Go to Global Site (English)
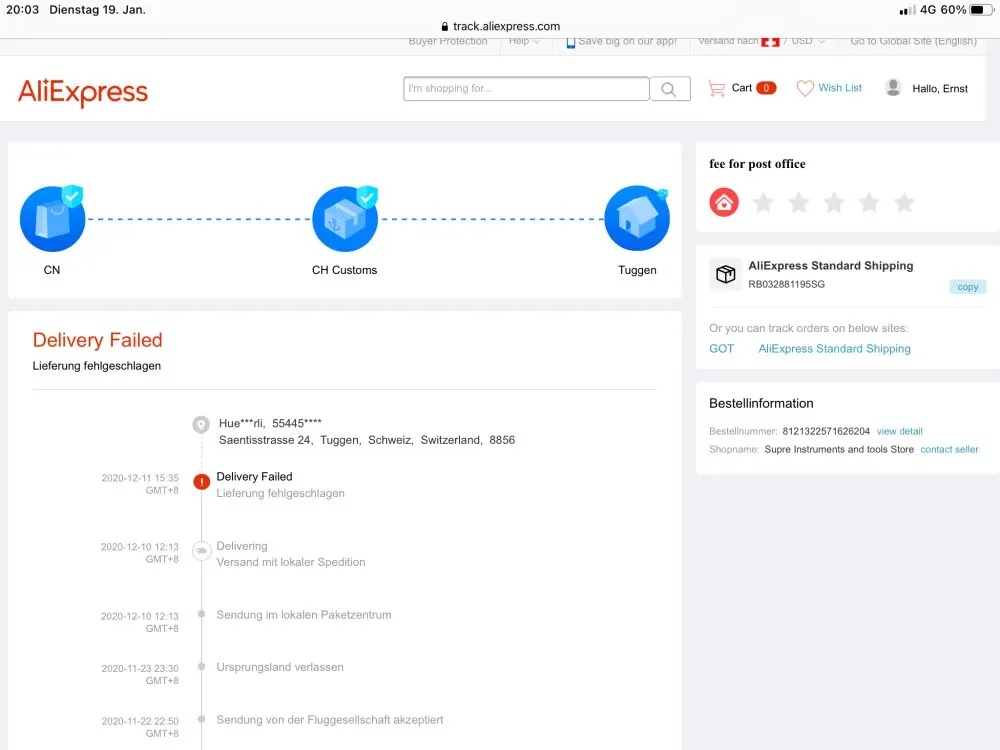 coord(913,41)
